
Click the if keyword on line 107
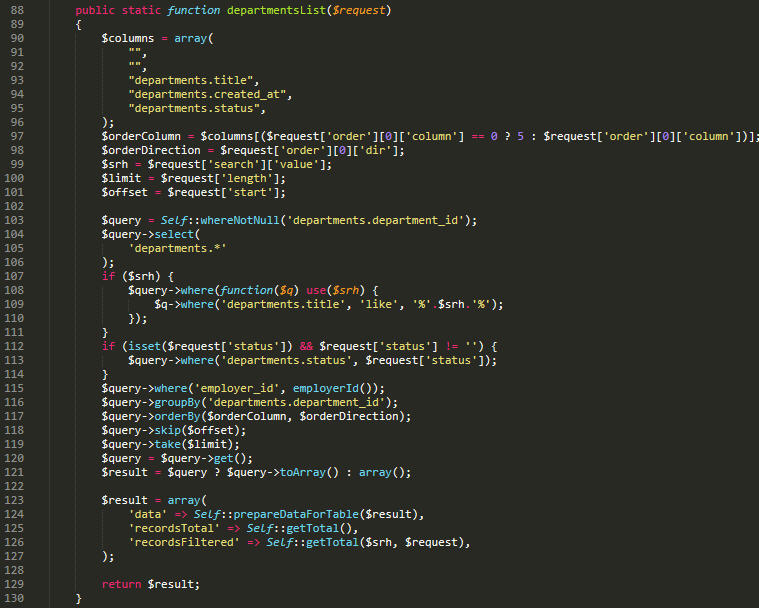tap(108, 276)
